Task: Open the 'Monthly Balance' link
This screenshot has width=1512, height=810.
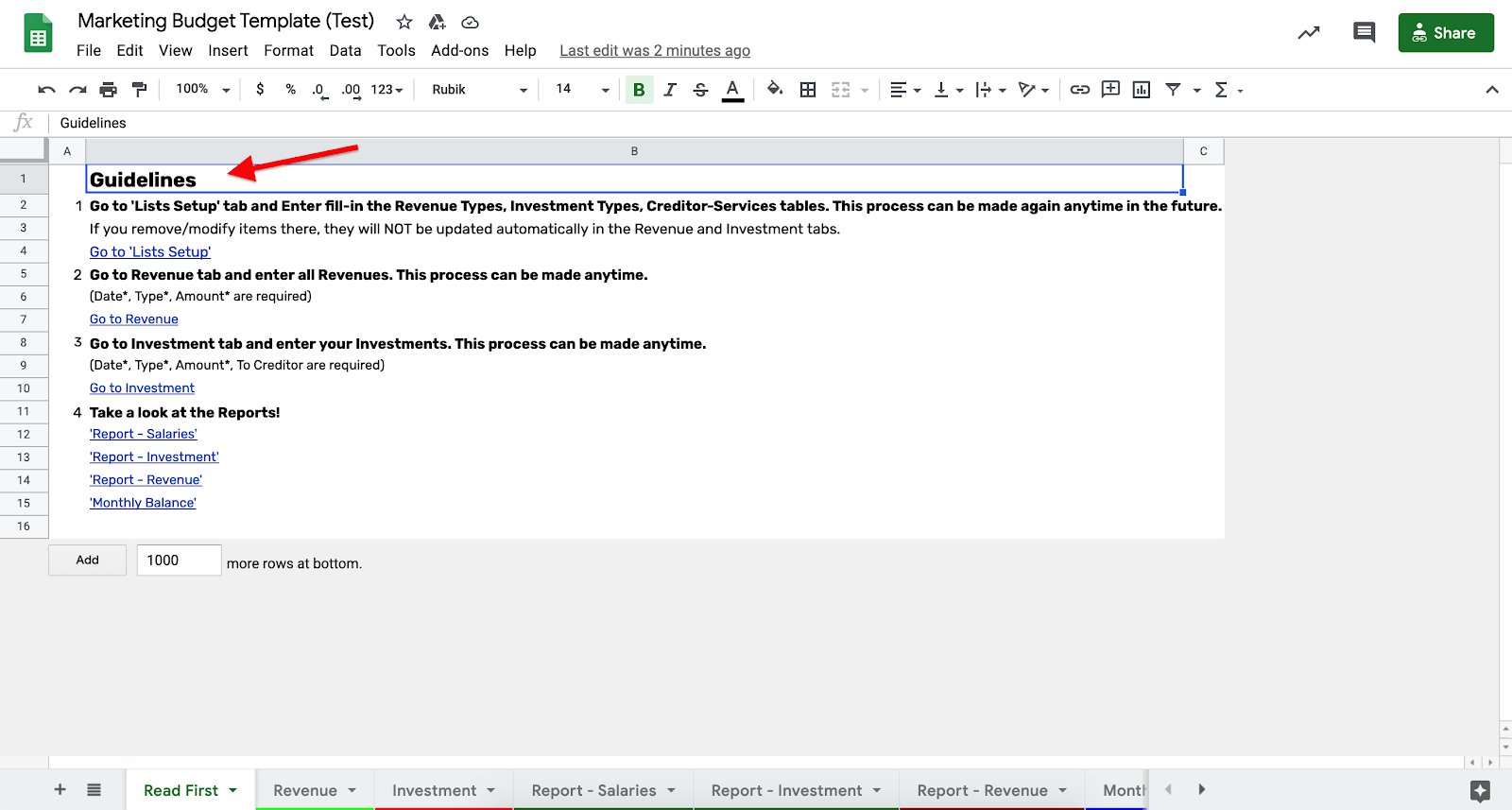Action: pos(143,503)
